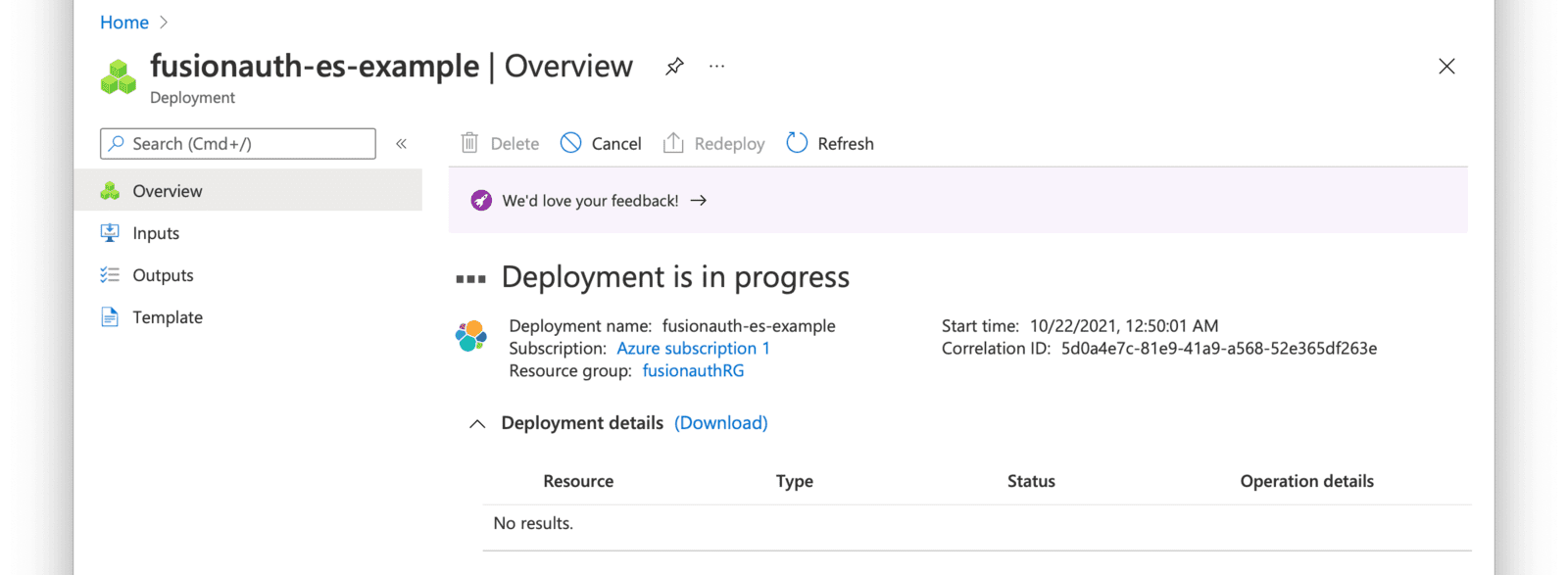Select Overview in the sidebar
Screen dimensions: 1568x575
(x=249, y=191)
